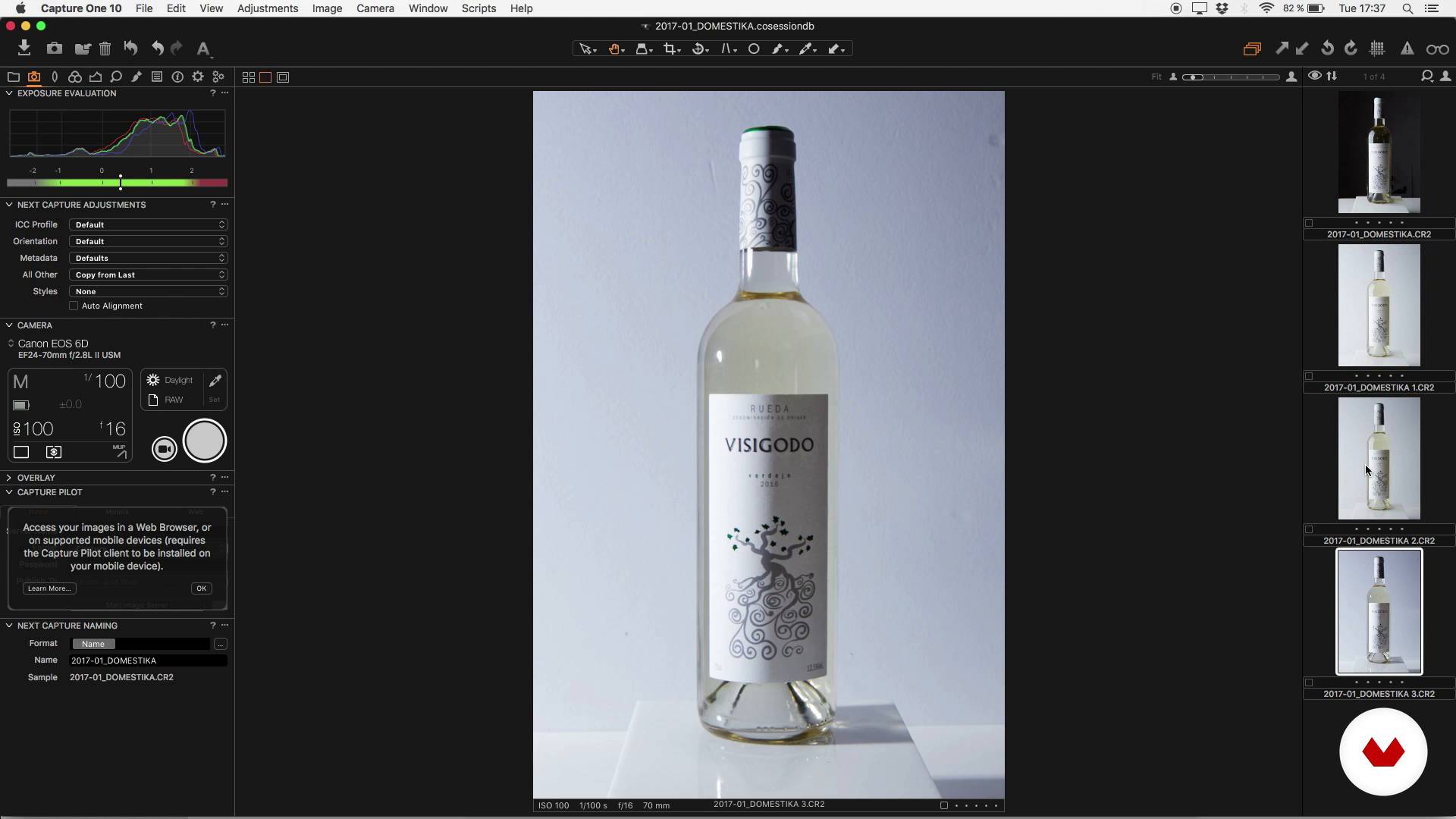Select the 2017-01_DOMESTIKA 1.CR2 thumbnail

(x=1379, y=306)
